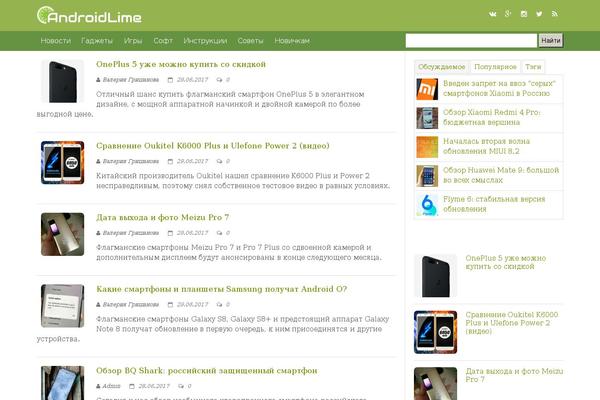This screenshot has width=600, height=400.
Task: Open the Инструкции menu section
Action: click(205, 41)
